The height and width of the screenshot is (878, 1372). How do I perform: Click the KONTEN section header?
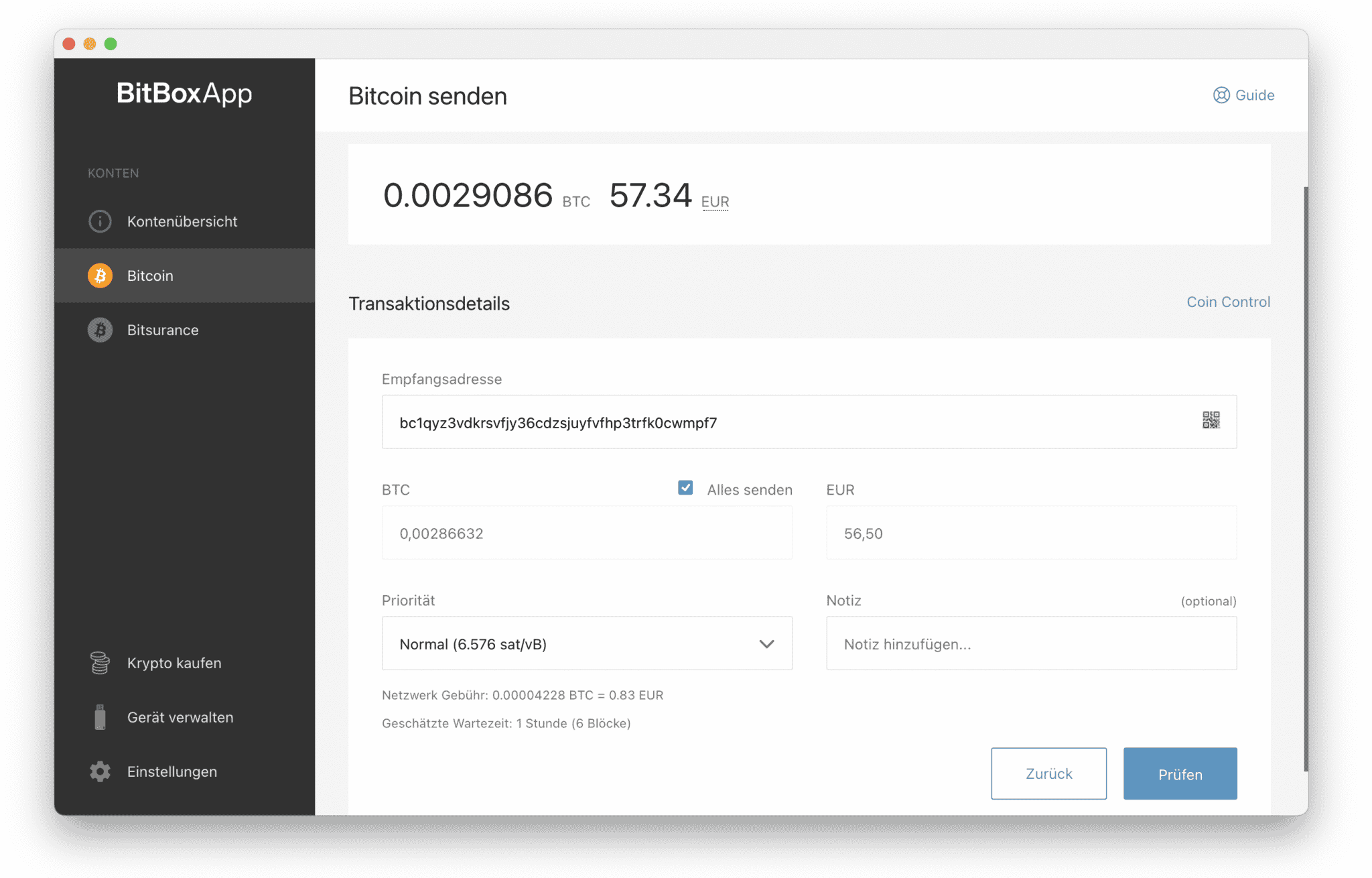point(113,173)
